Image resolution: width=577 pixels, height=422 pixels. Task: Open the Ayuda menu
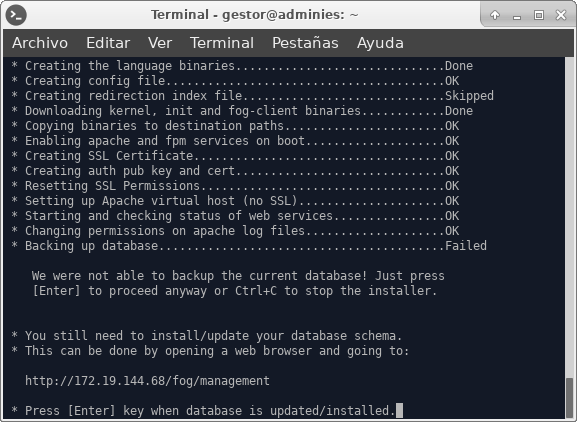coord(380,43)
